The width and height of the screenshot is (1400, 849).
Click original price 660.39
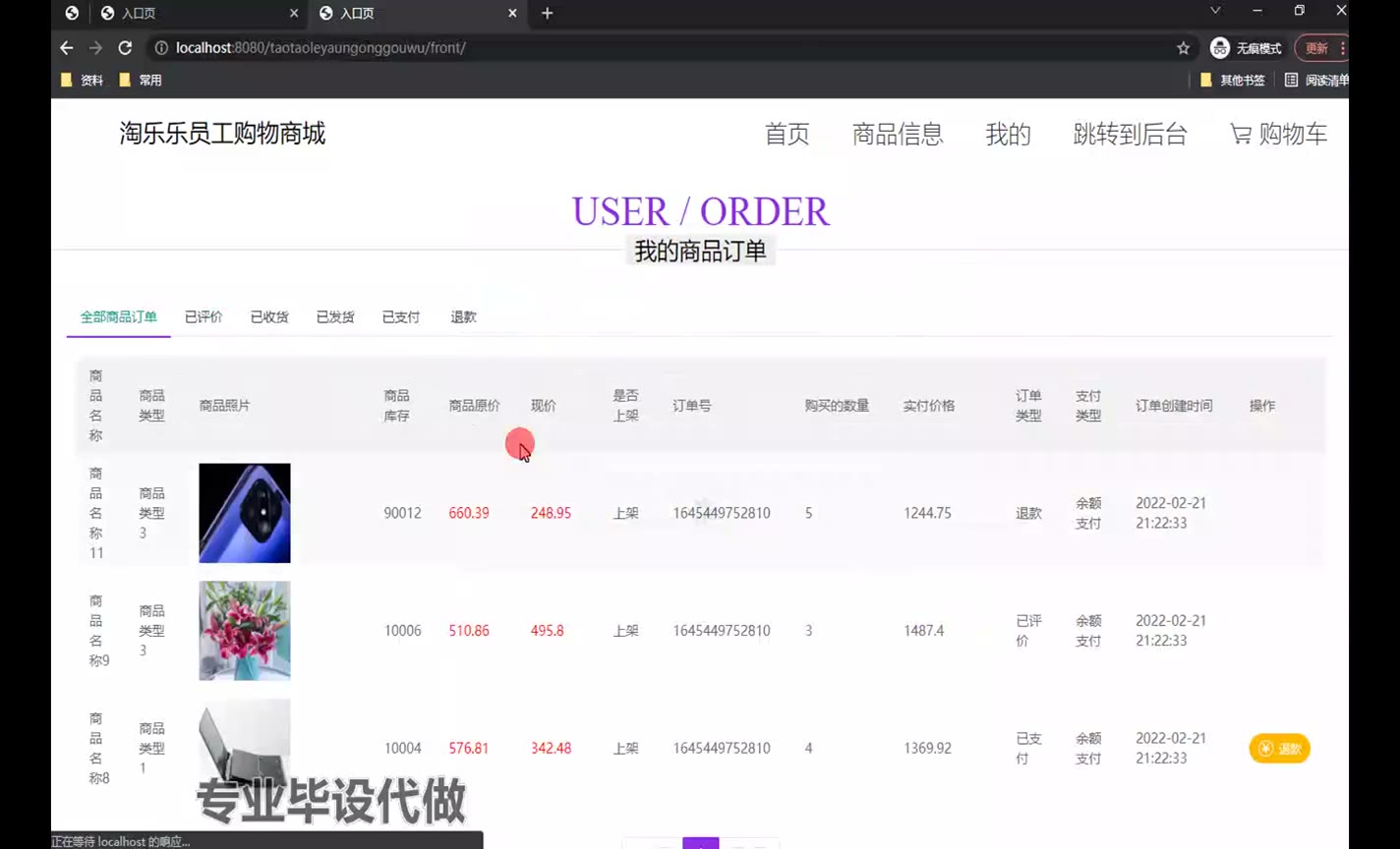coord(469,513)
